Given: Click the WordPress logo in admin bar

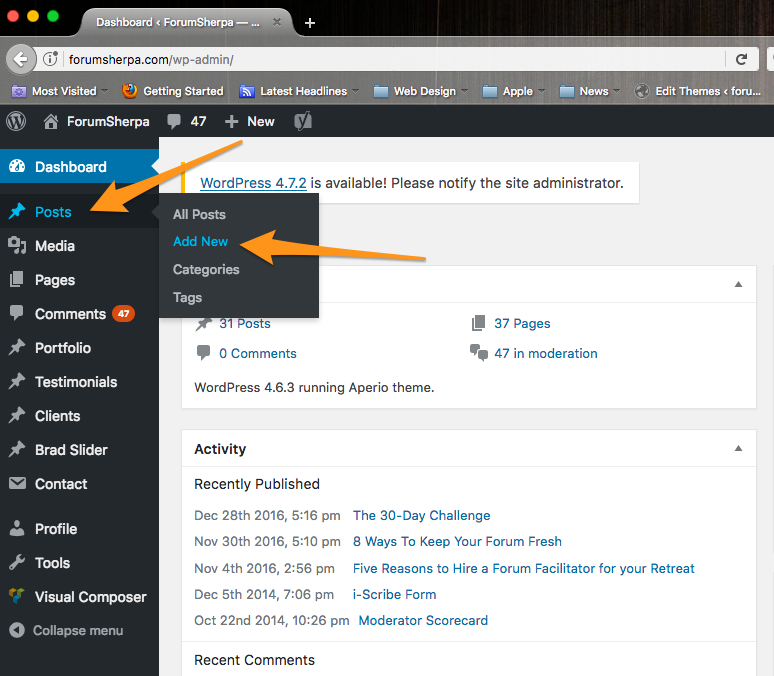Looking at the screenshot, I should 16,121.
